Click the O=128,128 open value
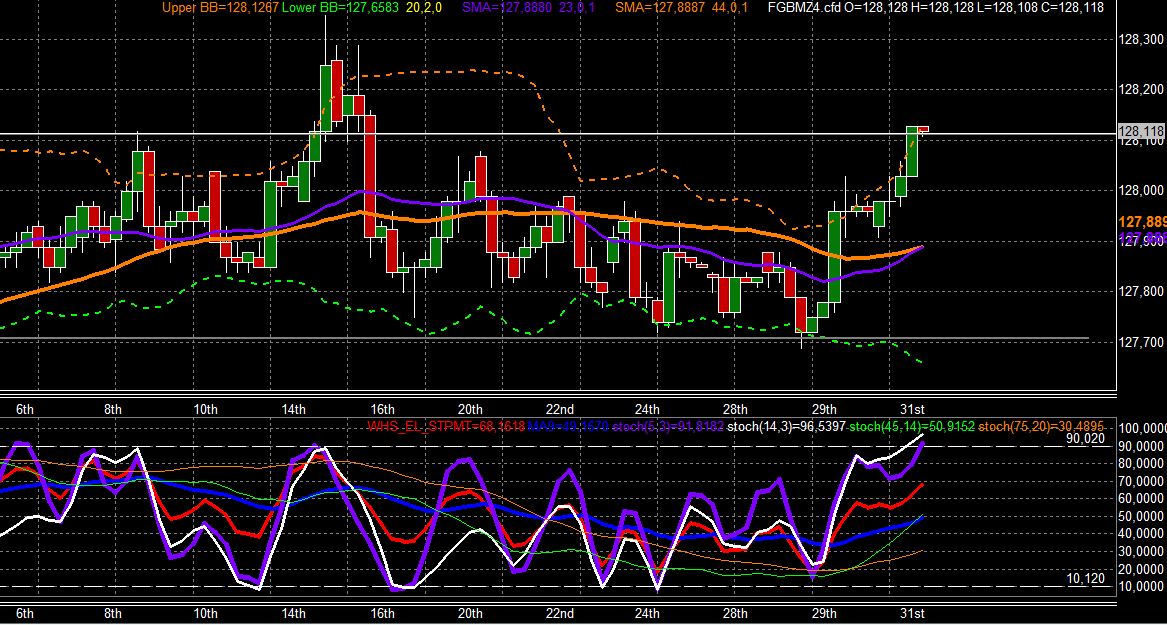Viewport: 1167px width, 625px height. click(877, 7)
